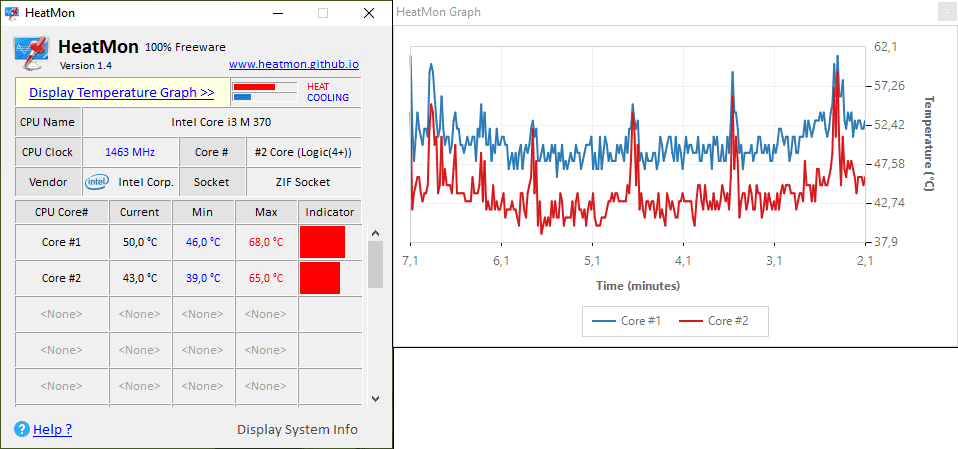The image size is (958, 449).
Task: Click Core #1 legend entry in graph
Action: coord(627,321)
